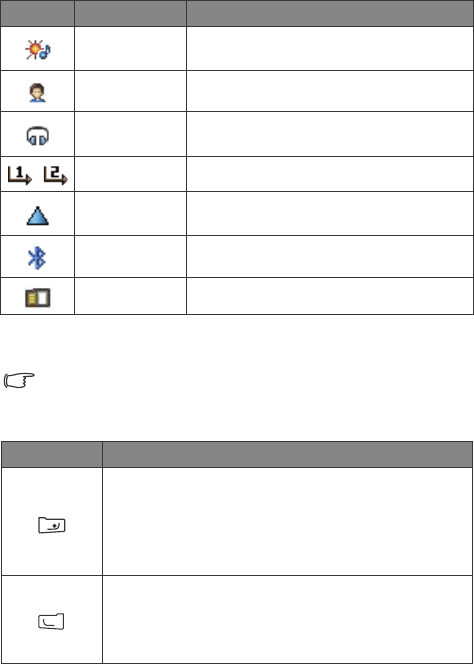Click the empty name cell beside the person icon
Viewport: 474px width, 664px height.
130,91
